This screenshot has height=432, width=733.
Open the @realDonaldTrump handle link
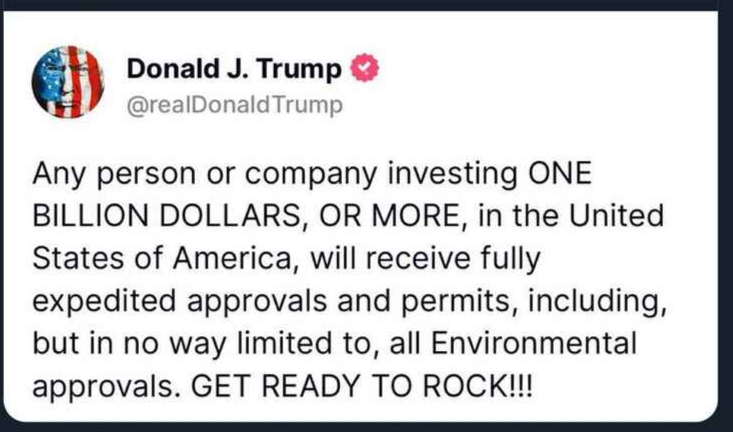(235, 104)
